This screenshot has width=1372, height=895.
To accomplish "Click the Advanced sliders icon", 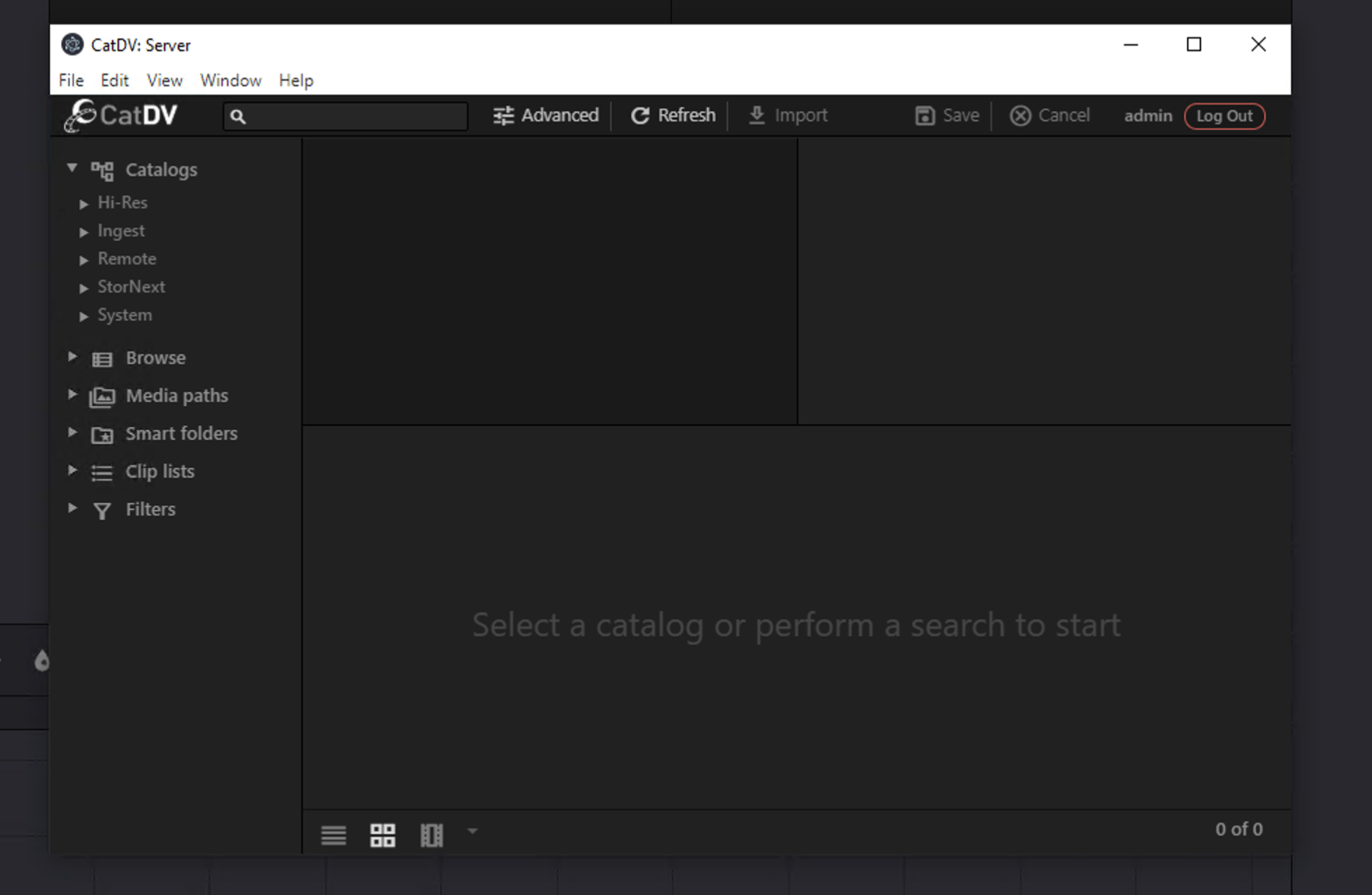I will click(503, 116).
